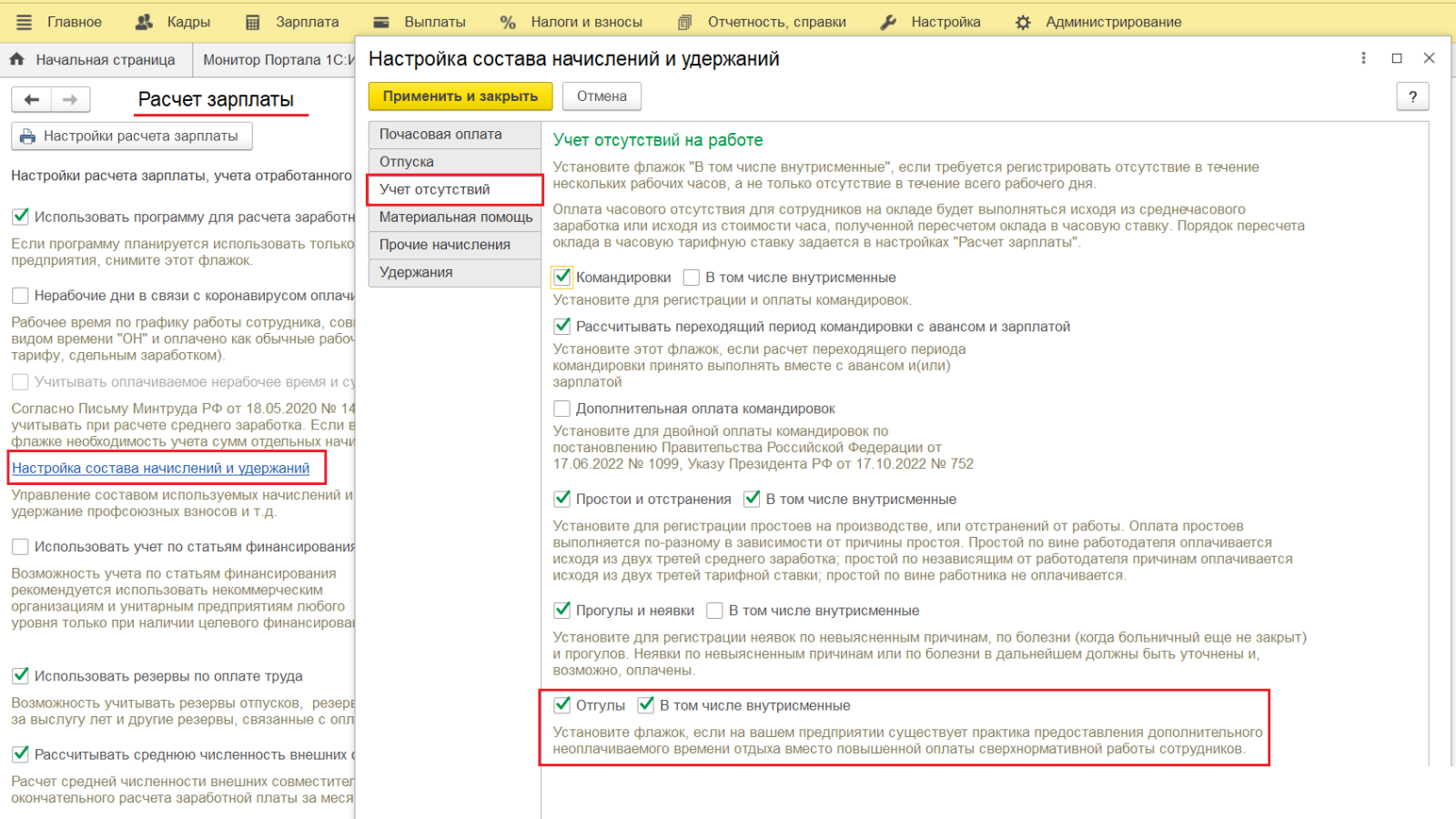Switch to the Удержания section
The width and height of the screenshot is (1456, 819).
(416, 272)
